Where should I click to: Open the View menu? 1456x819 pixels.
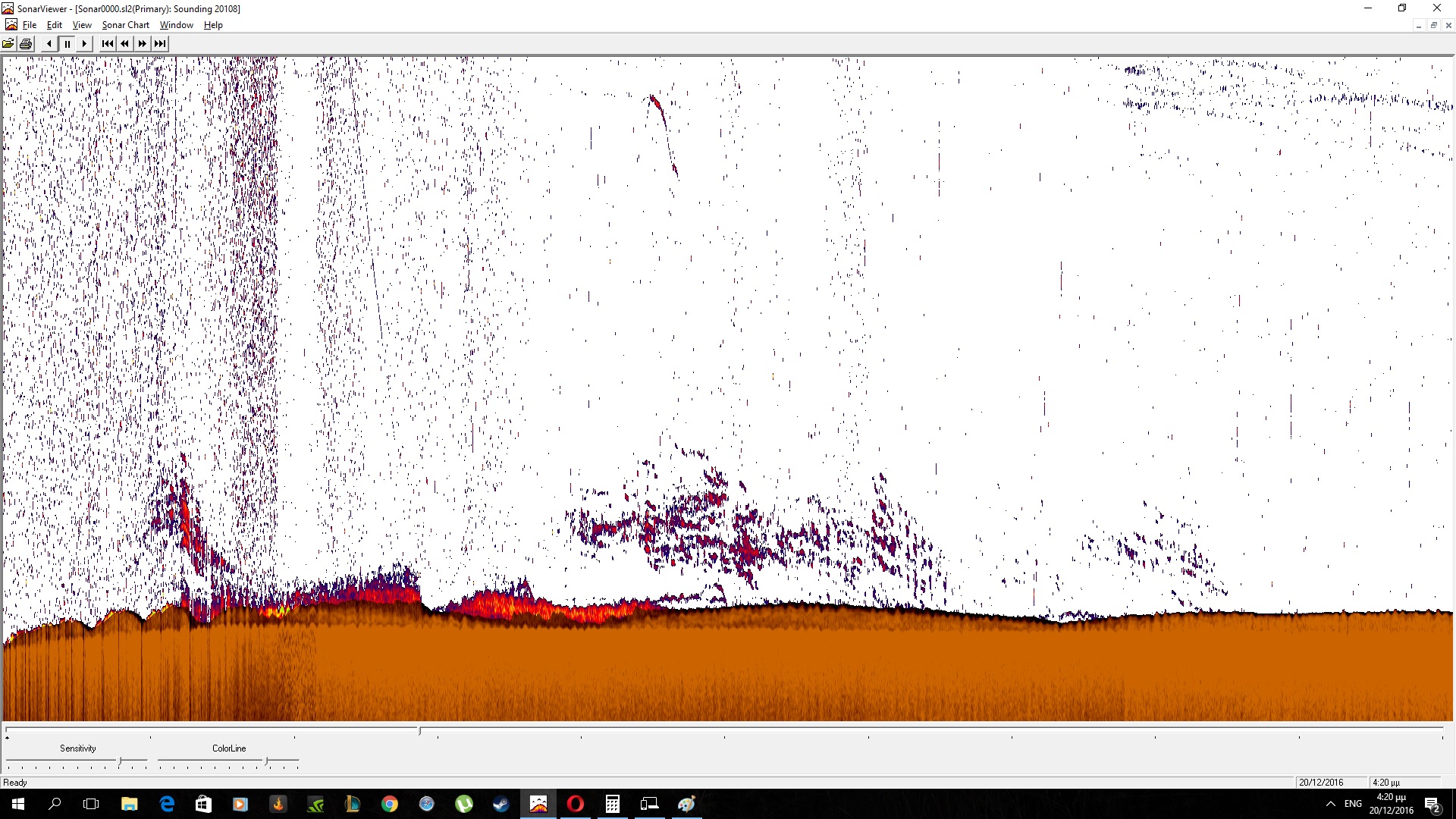click(x=82, y=25)
